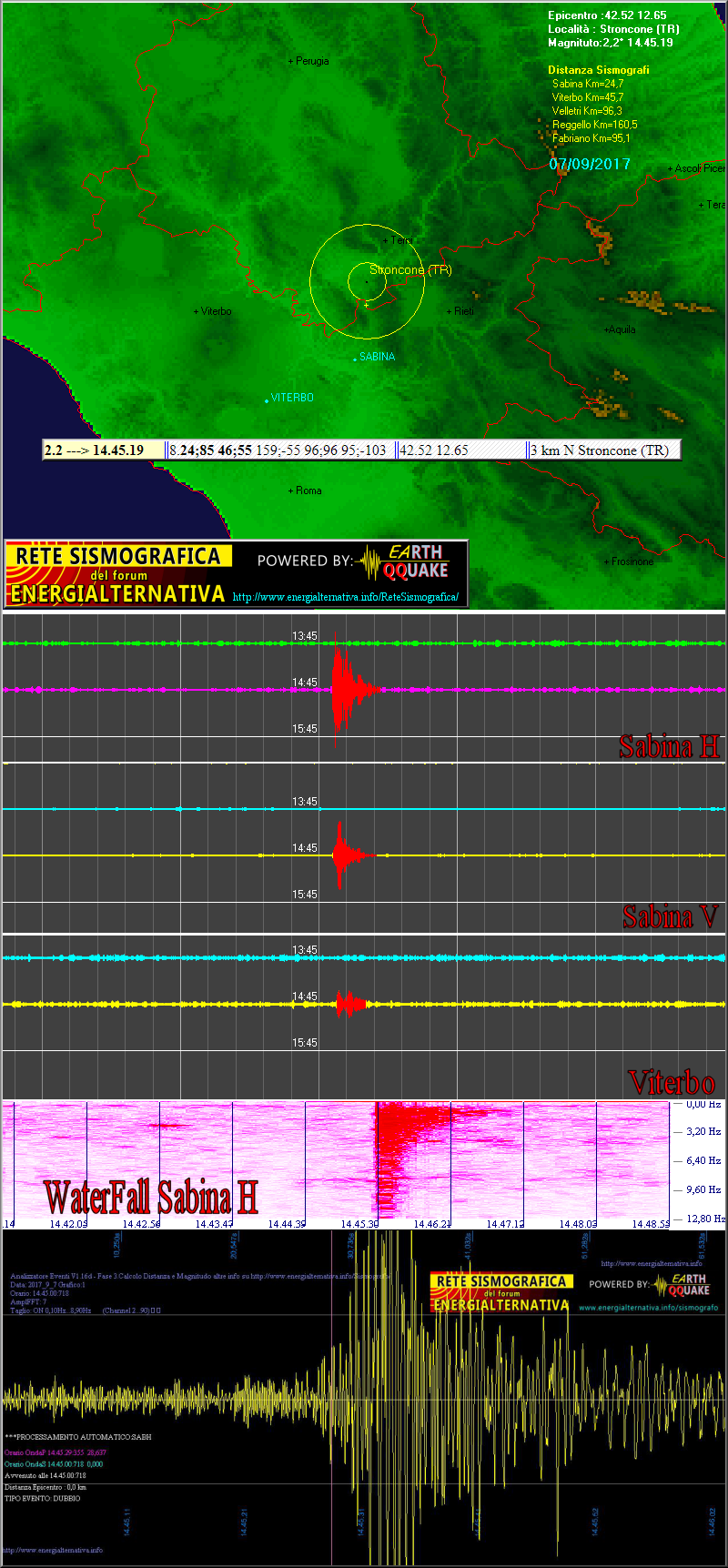The image size is (728, 1568).
Task: Click the red quake burst on Viterbo trace
Action: click(x=350, y=1004)
